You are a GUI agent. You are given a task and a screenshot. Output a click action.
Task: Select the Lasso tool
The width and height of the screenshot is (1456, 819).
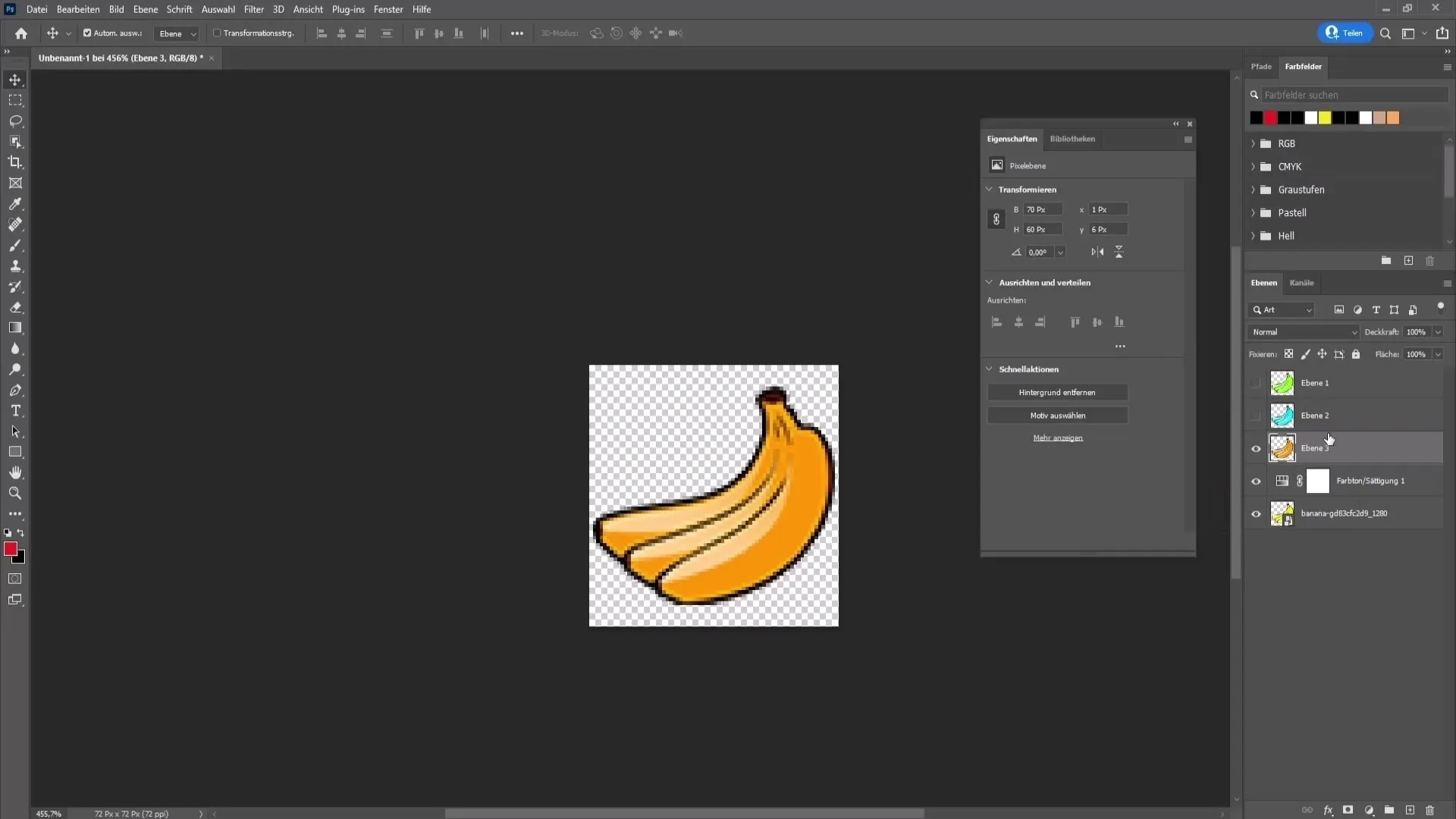tap(15, 121)
